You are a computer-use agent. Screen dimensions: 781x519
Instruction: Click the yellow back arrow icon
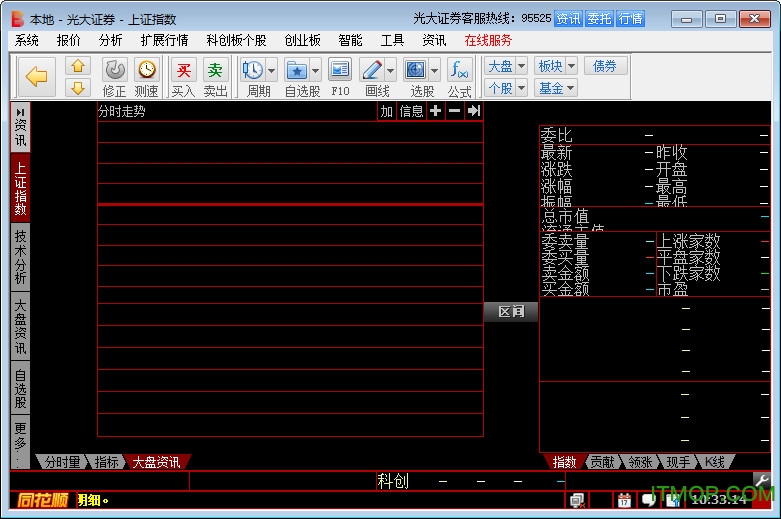tap(37, 76)
